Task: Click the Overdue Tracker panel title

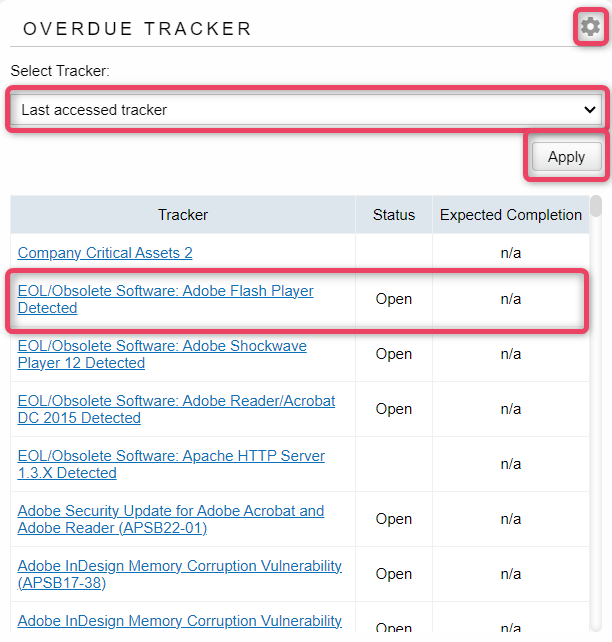Action: point(137,29)
